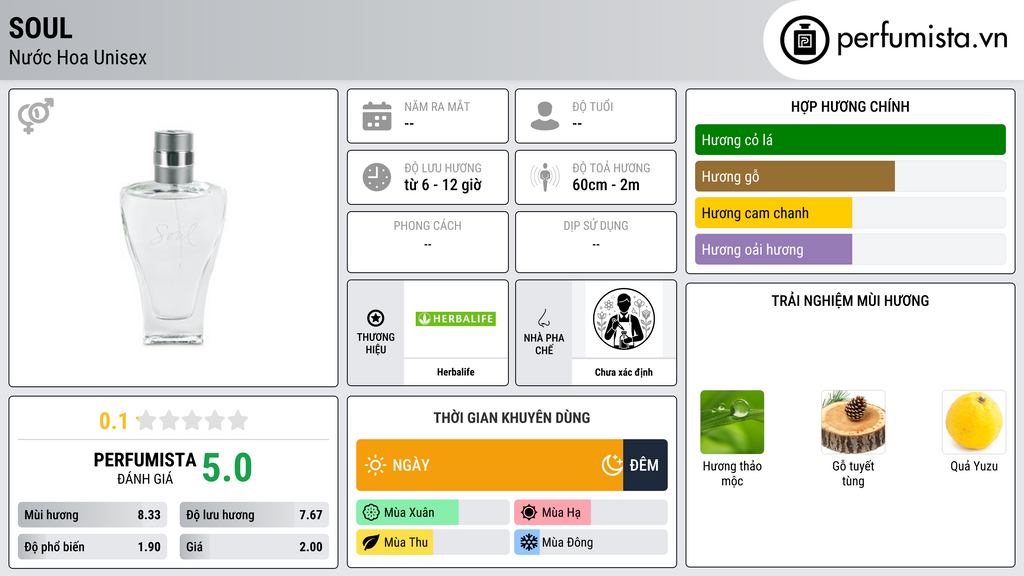Viewport: 1024px width, 576px height.
Task: Click the Thời gian khuyên dùng heading
Action: (x=512, y=418)
